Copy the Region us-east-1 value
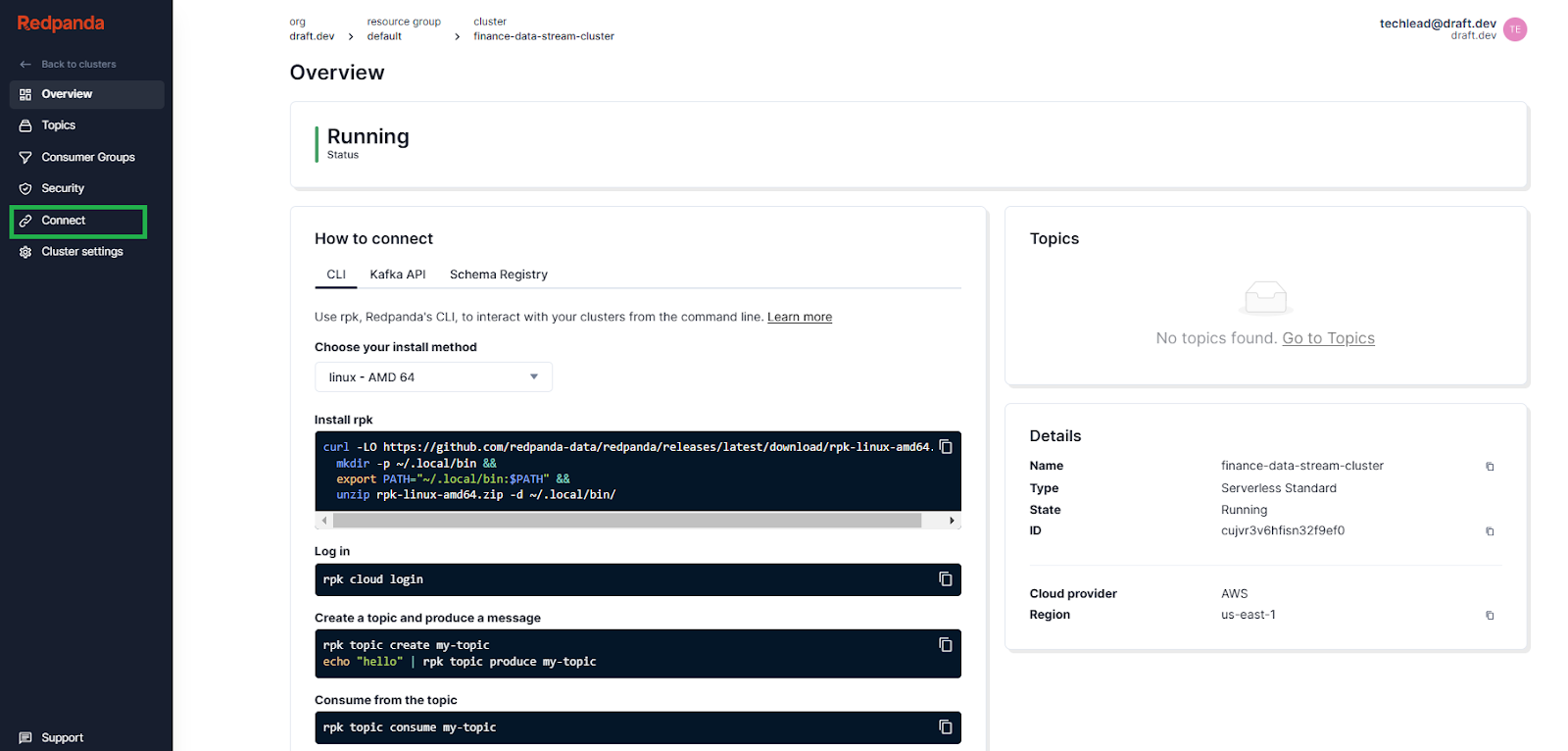The height and width of the screenshot is (751, 1568). (1490, 616)
